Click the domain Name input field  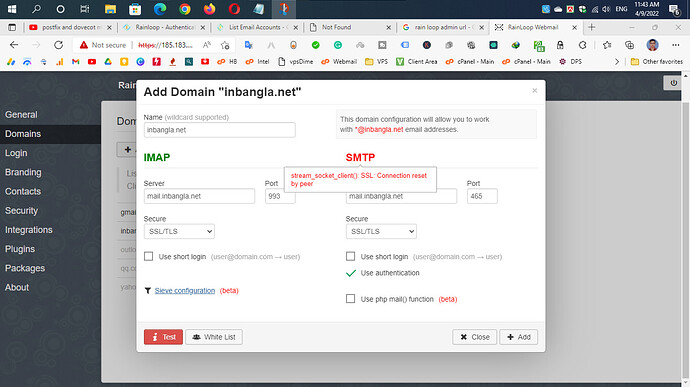[x=220, y=130]
